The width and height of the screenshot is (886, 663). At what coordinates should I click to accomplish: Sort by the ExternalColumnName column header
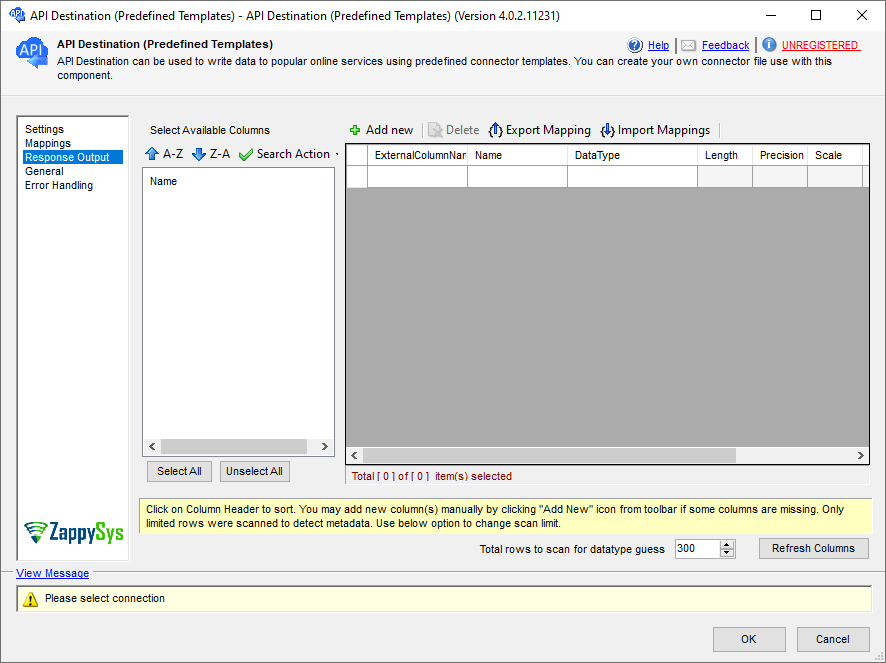[417, 155]
